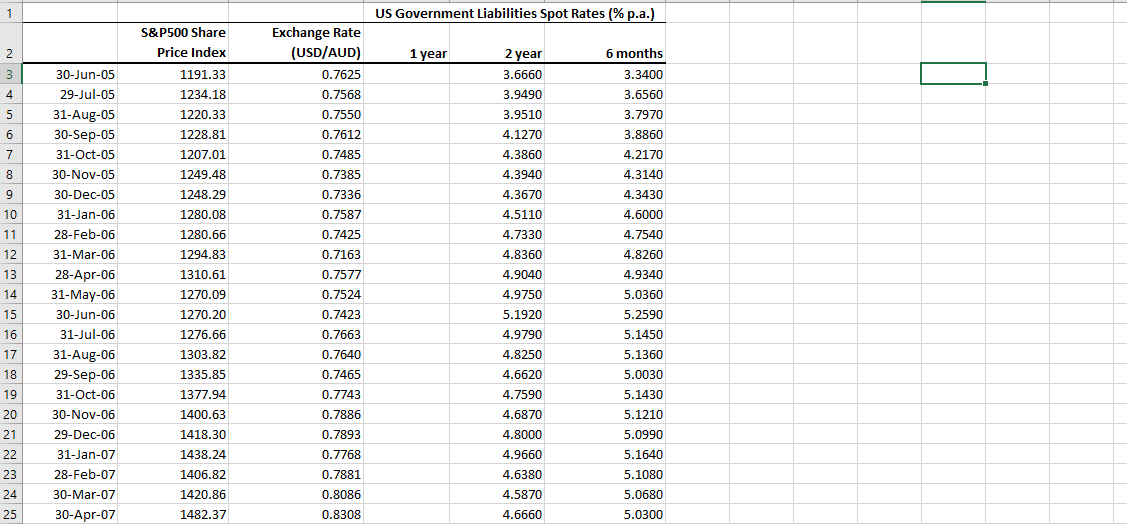Click the index value 1234.18
Image resolution: width=1127 pixels, height=524 pixels.
(x=173, y=94)
